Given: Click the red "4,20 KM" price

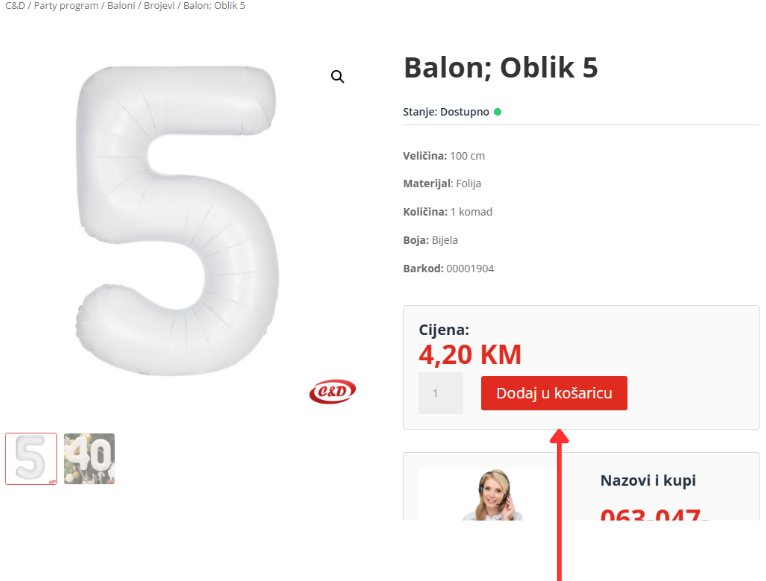Looking at the screenshot, I should point(470,355).
